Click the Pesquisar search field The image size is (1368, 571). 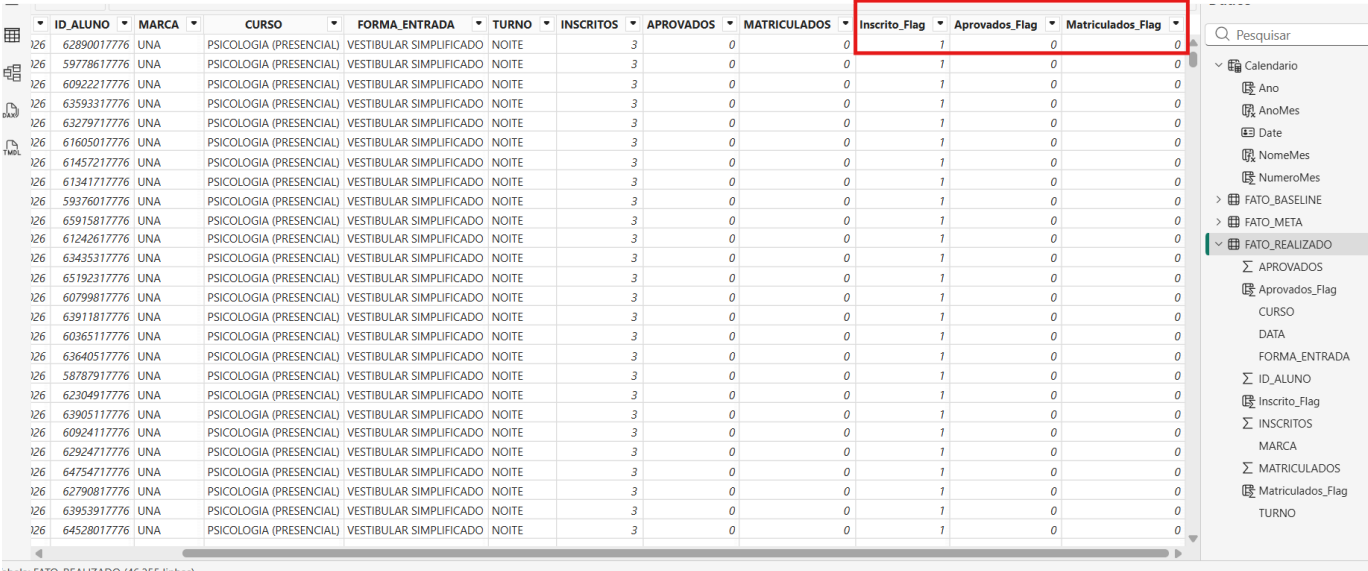[x=1287, y=35]
